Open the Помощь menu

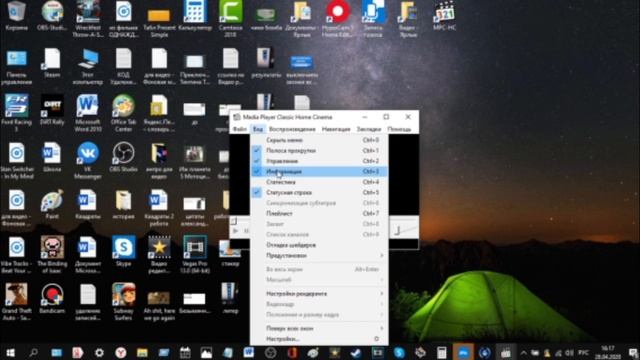pos(399,129)
